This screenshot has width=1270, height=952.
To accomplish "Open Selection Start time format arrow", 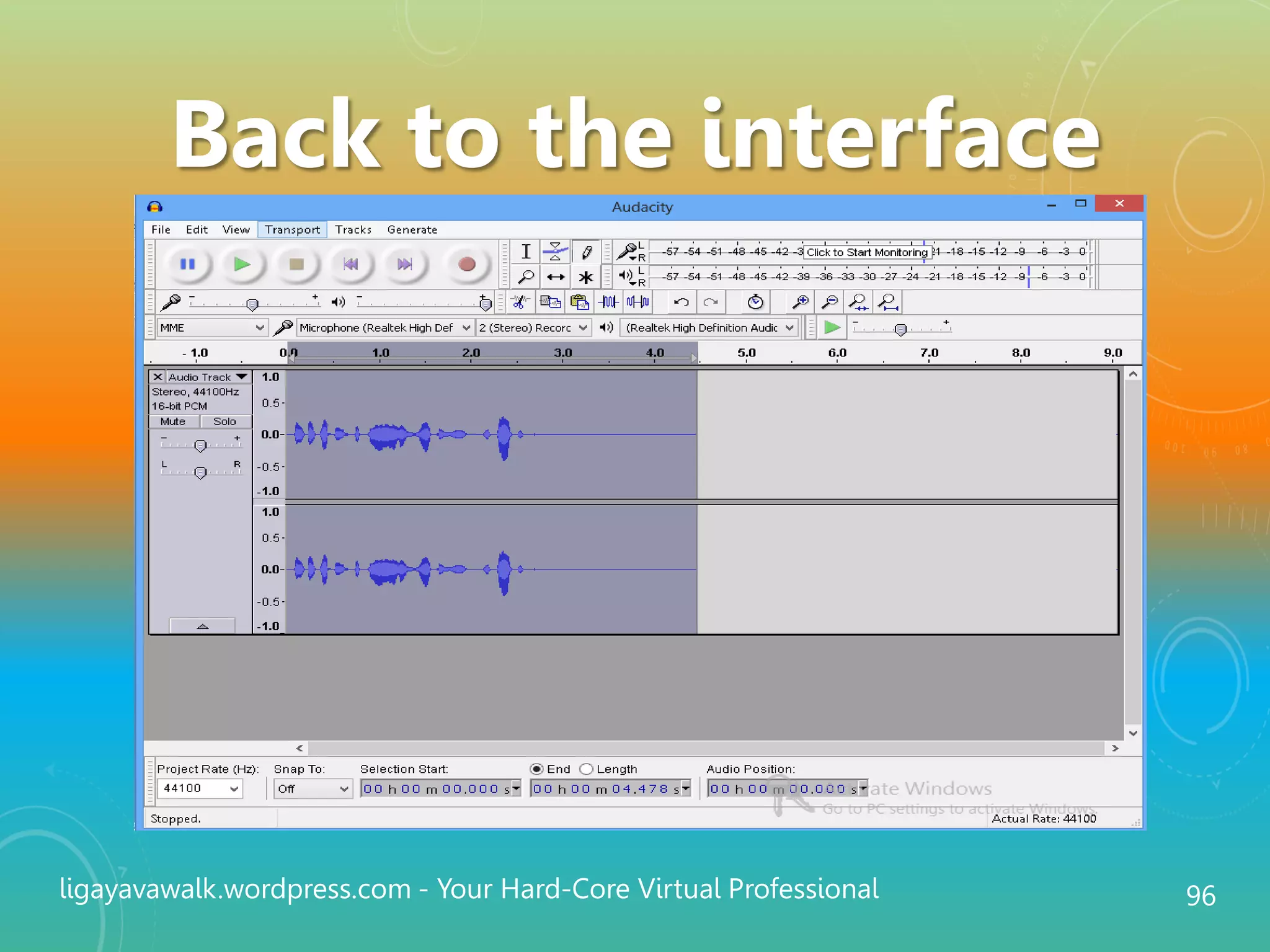I will point(516,788).
